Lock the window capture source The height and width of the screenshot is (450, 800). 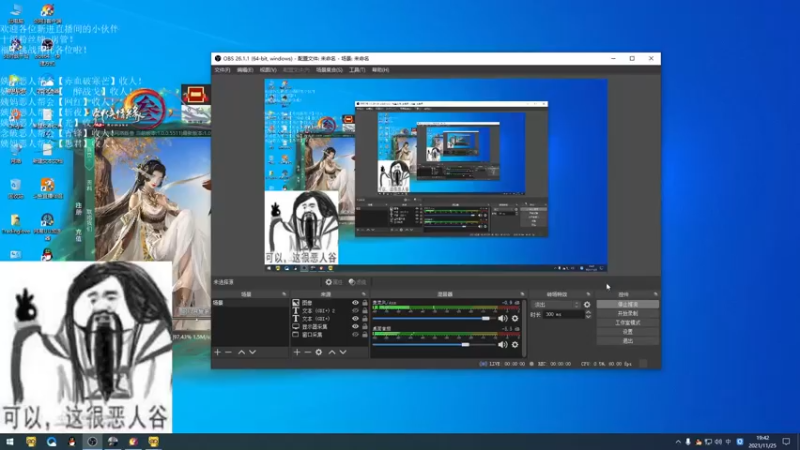point(364,335)
